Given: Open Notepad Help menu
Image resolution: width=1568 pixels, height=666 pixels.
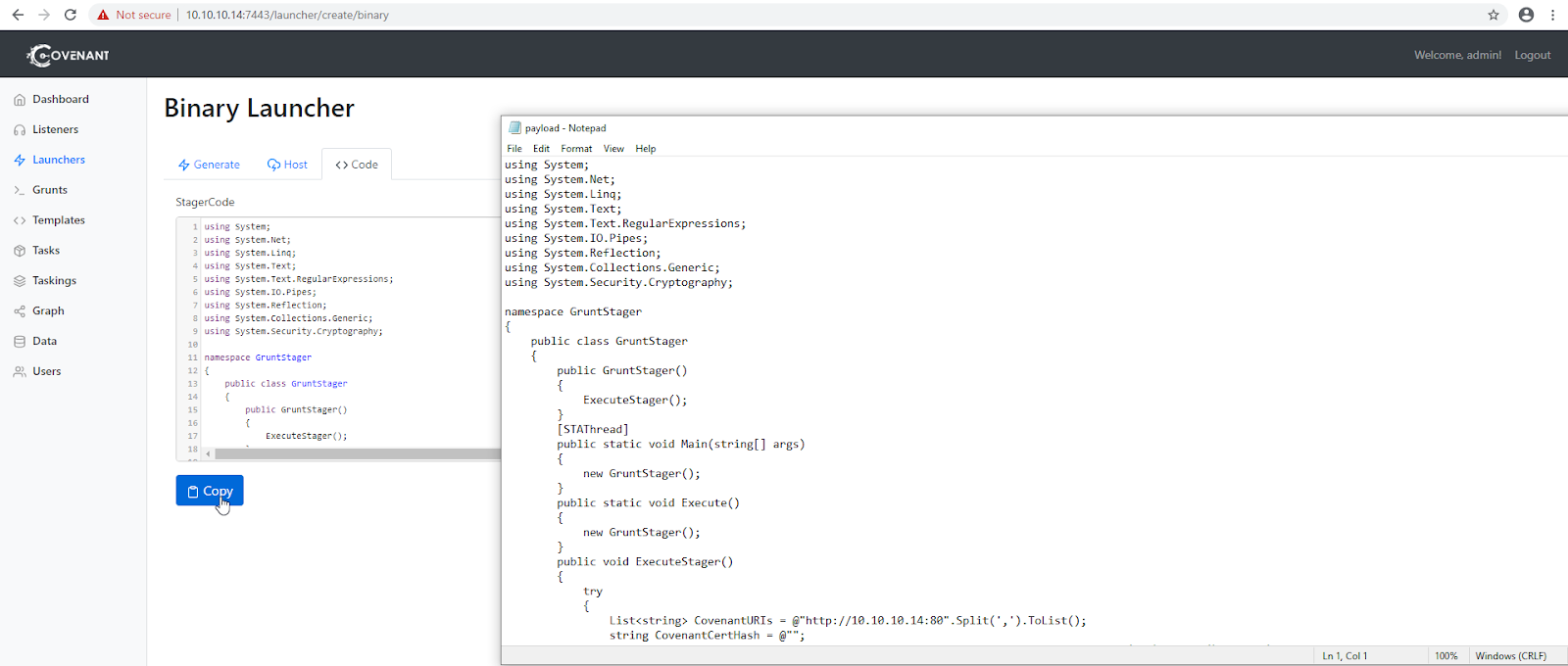Looking at the screenshot, I should click(x=645, y=149).
